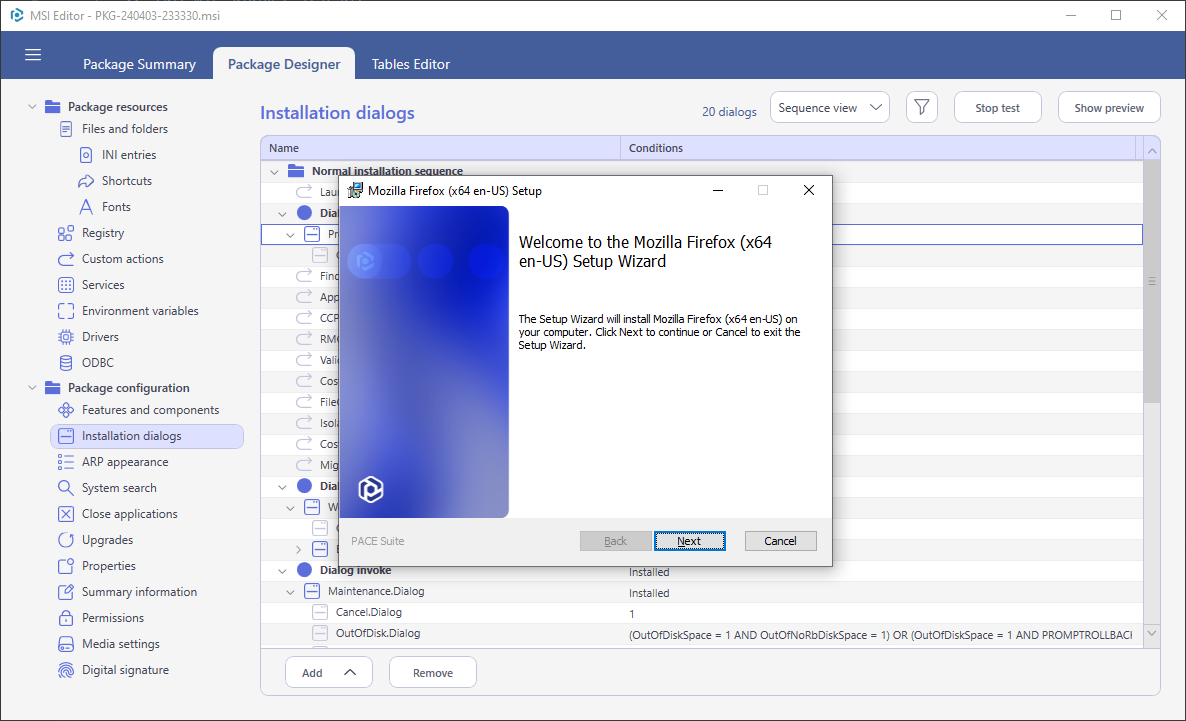
Task: Expand the collapsed dialog row above Dialog invoke
Action: pos(298,549)
